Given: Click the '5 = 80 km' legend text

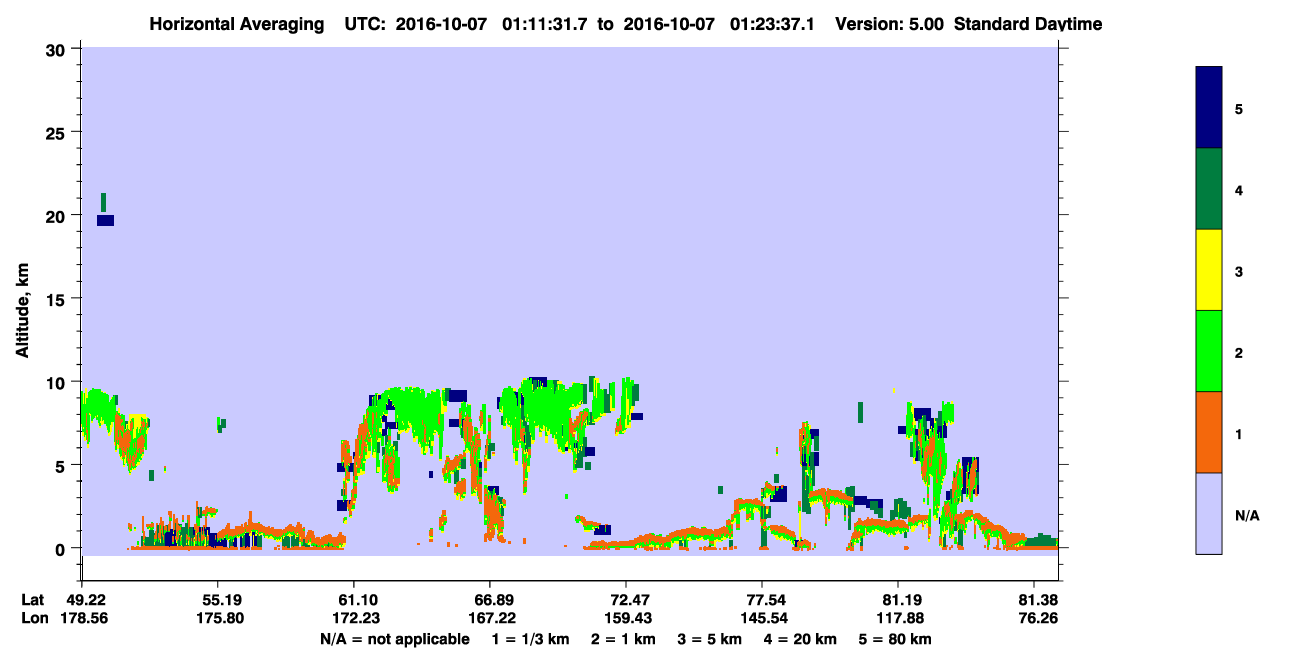Looking at the screenshot, I should tap(894, 639).
